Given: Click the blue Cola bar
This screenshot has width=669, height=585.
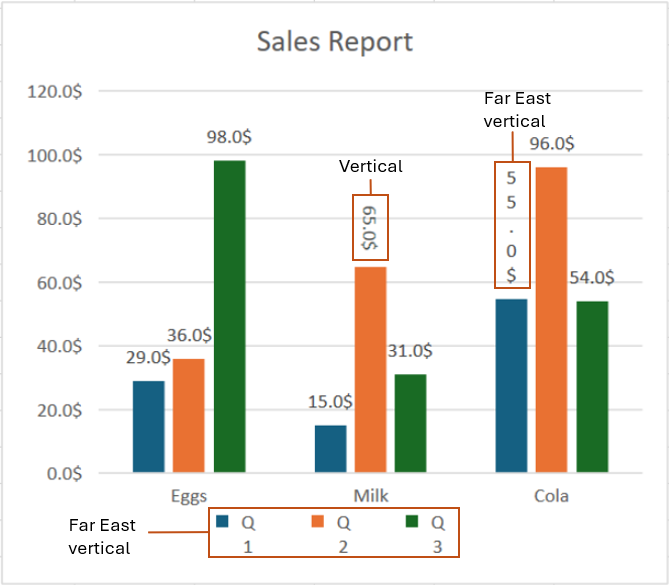Looking at the screenshot, I should (x=511, y=385).
